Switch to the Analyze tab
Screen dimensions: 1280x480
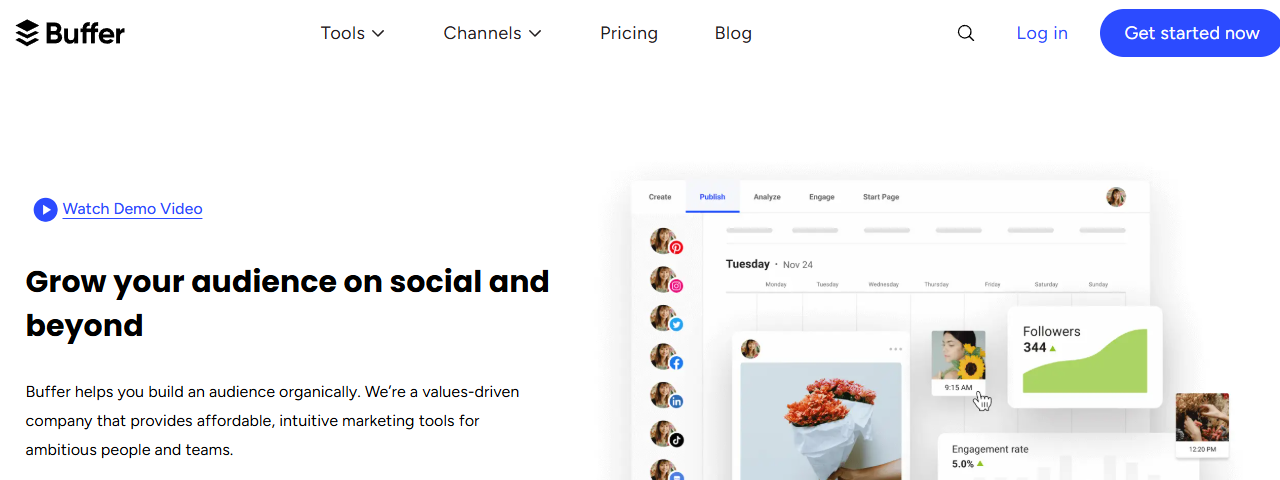(x=767, y=197)
